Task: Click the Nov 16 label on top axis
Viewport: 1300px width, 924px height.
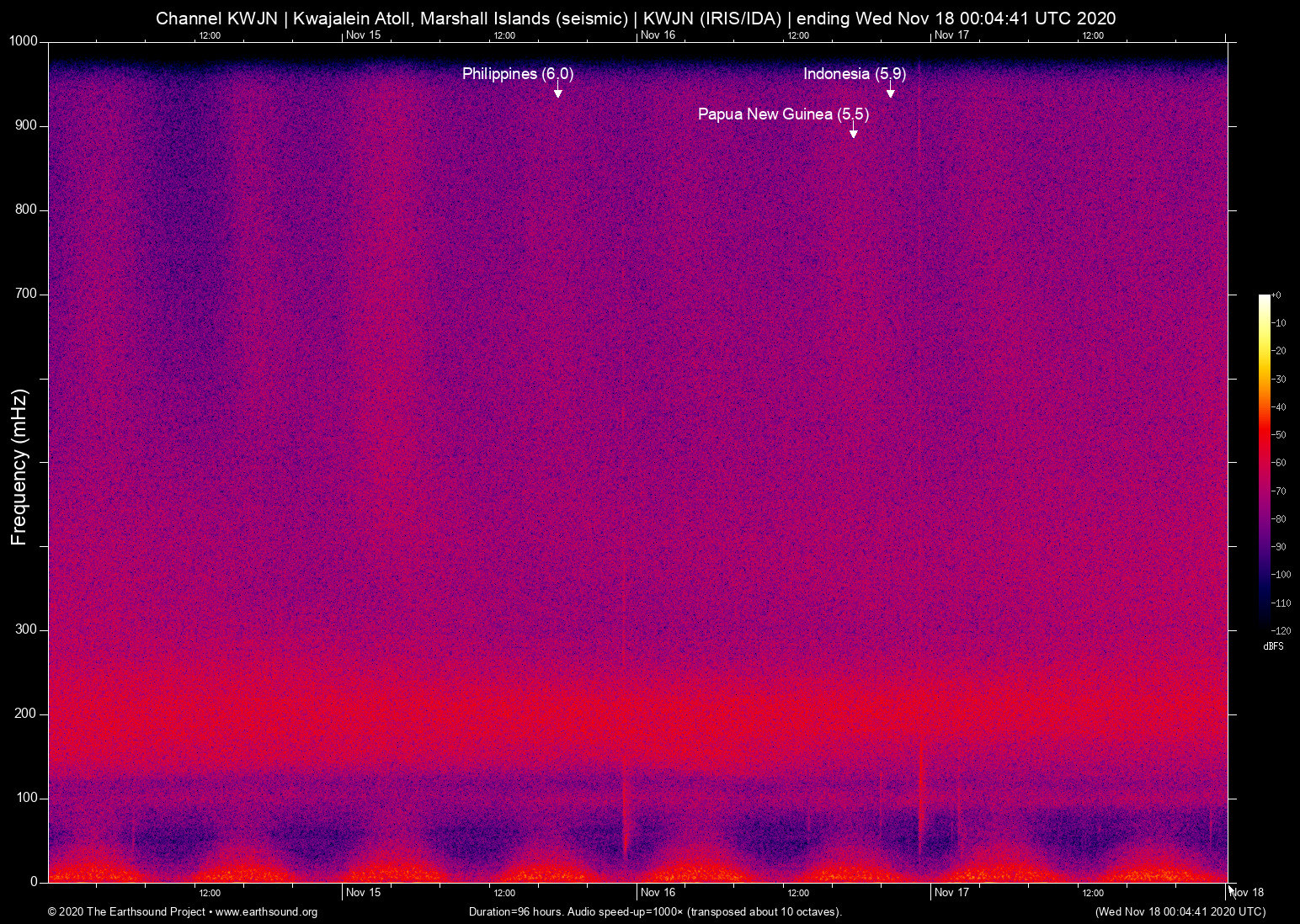Action: click(658, 35)
